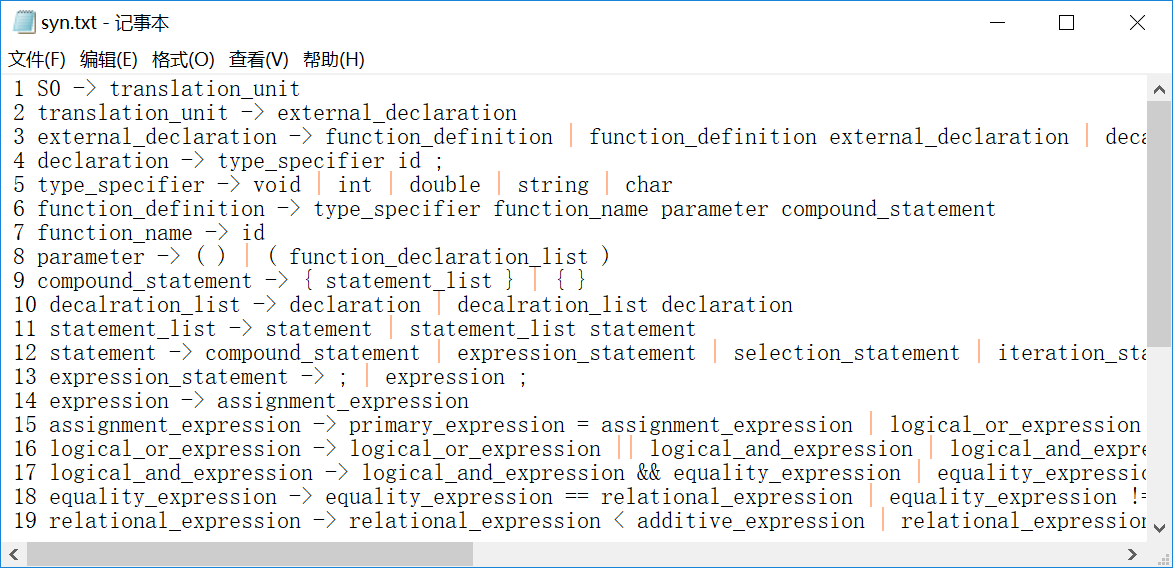Click the Notepad icon in the title bar
The image size is (1173, 568).
23,23
